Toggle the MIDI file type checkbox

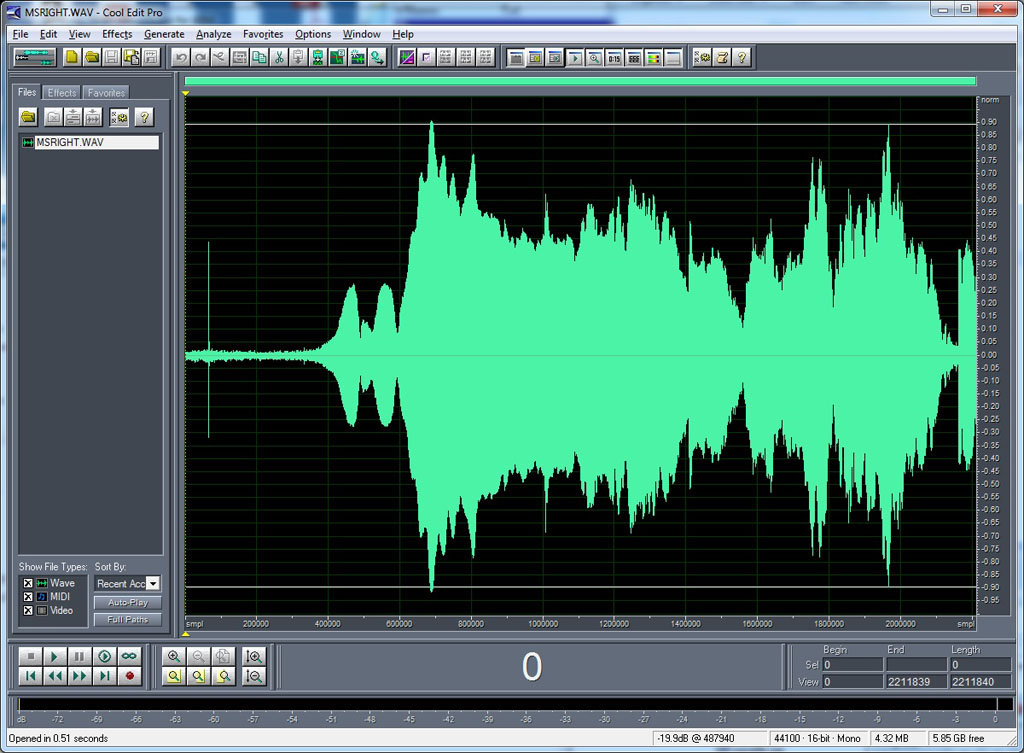point(28,597)
